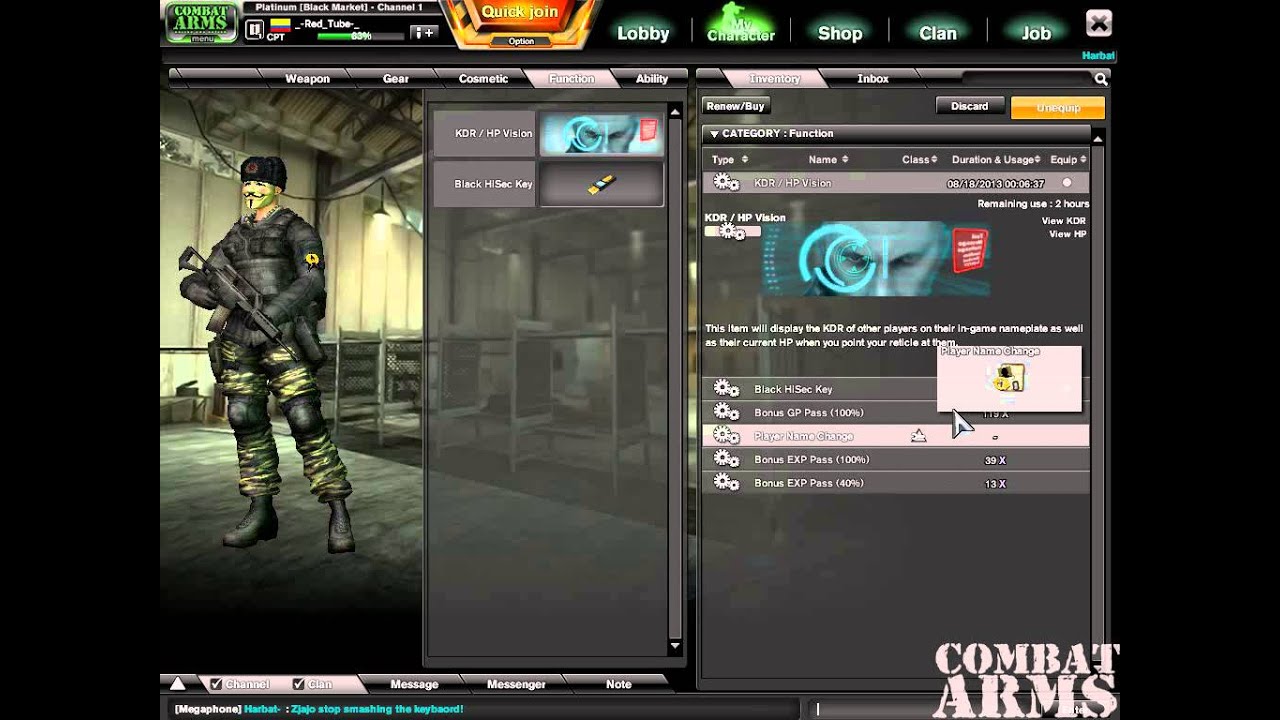Sort inventory by Name column arrows
Screen dimensions: 1280x720
845,159
